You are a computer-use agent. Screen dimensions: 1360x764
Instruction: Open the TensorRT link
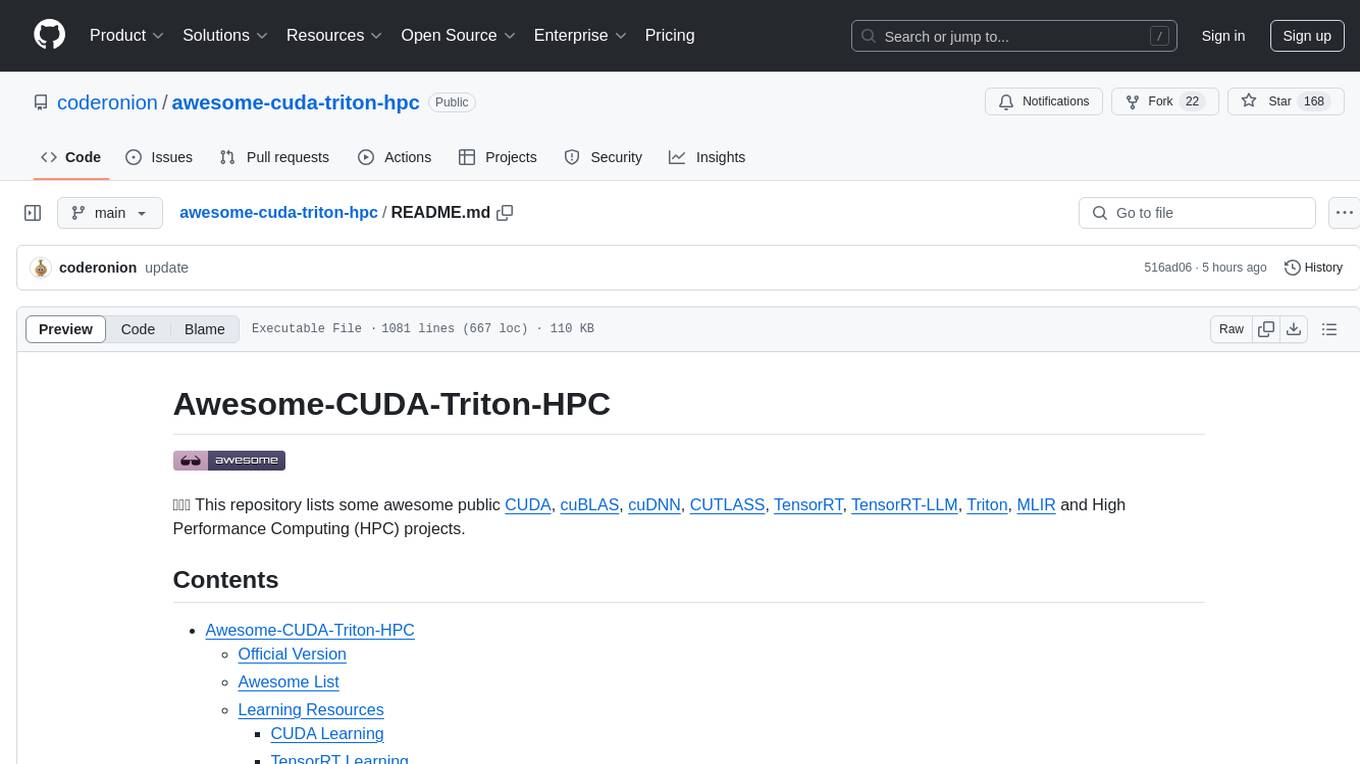coord(808,505)
